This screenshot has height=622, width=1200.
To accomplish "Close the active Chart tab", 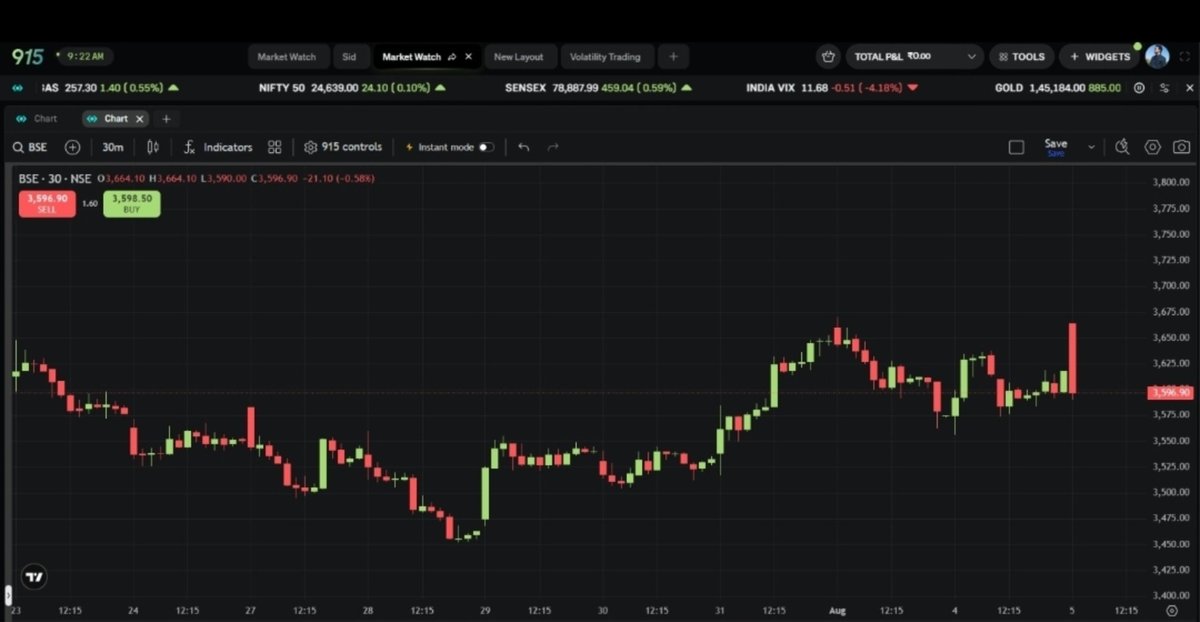I will coord(140,118).
